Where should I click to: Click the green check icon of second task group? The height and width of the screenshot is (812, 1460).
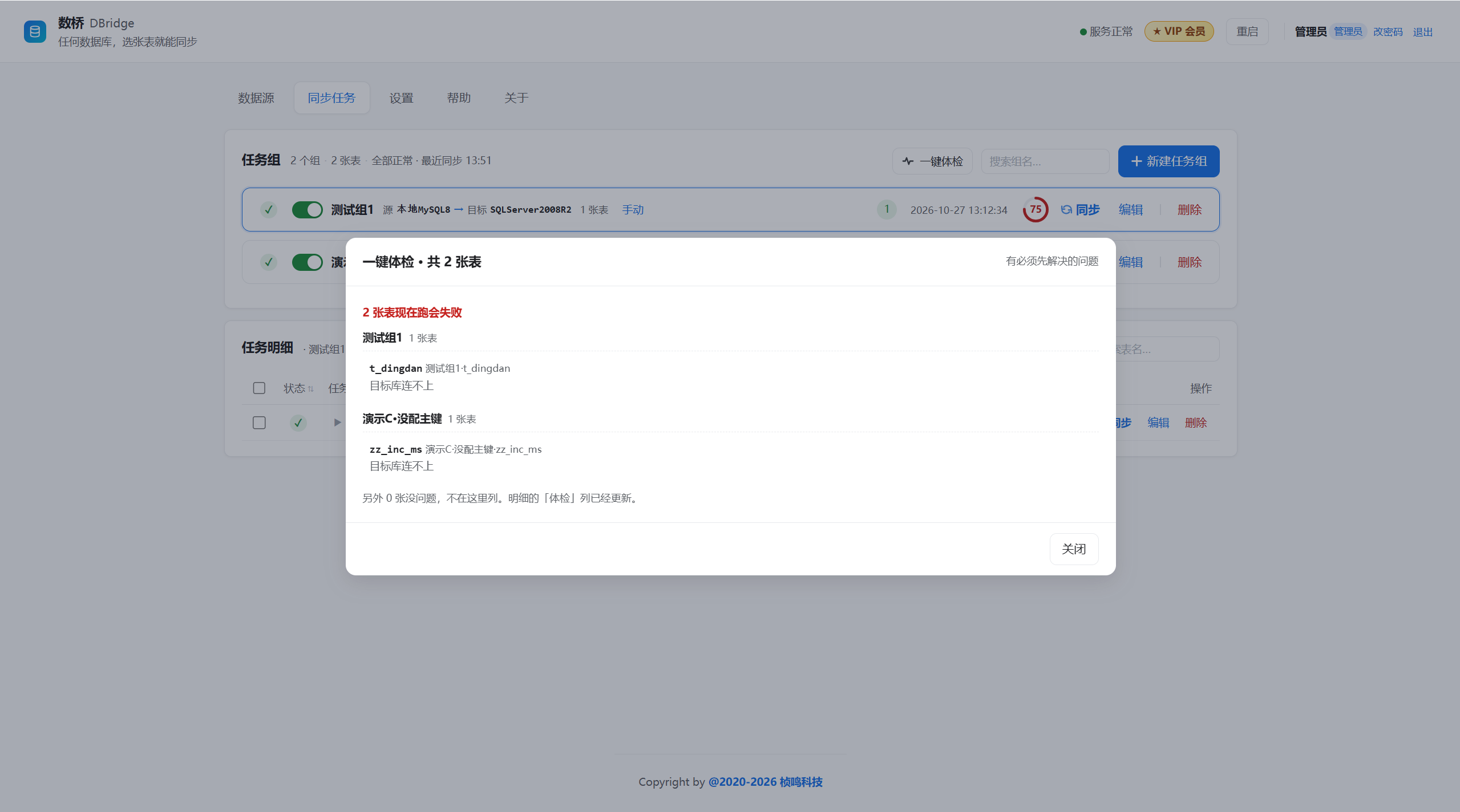[x=269, y=262]
